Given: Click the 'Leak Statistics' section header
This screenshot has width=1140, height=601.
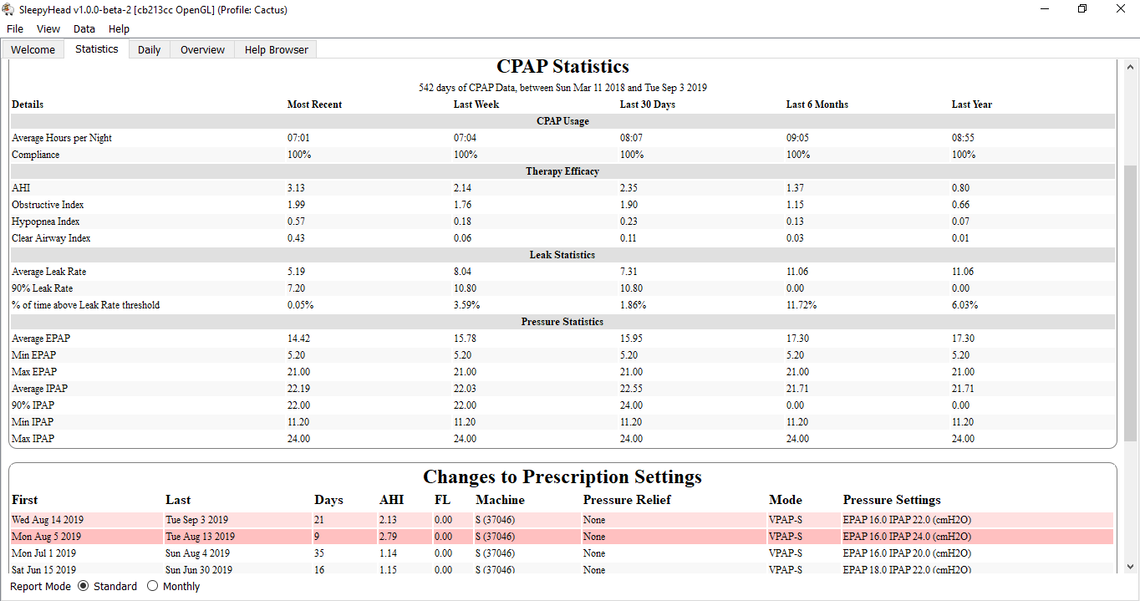Looking at the screenshot, I should [x=563, y=255].
